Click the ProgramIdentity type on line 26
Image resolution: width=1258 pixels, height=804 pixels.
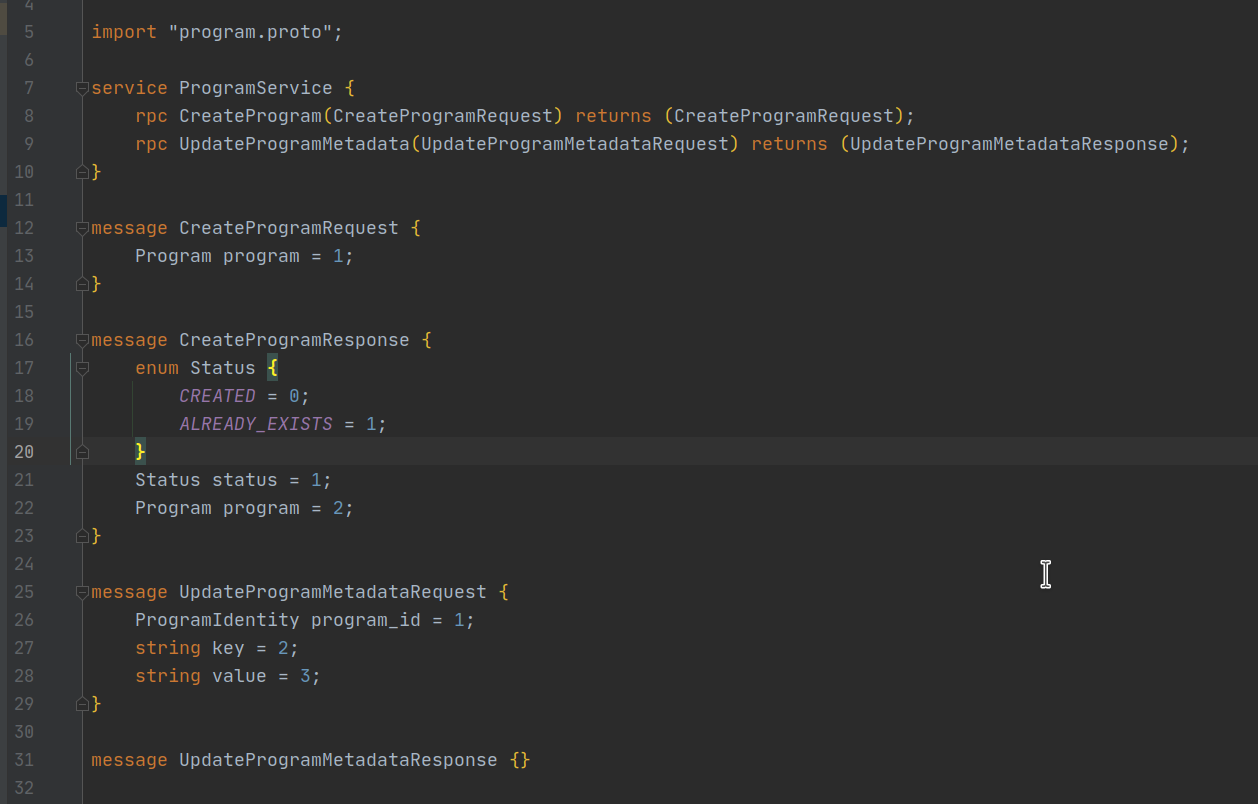coord(217,620)
